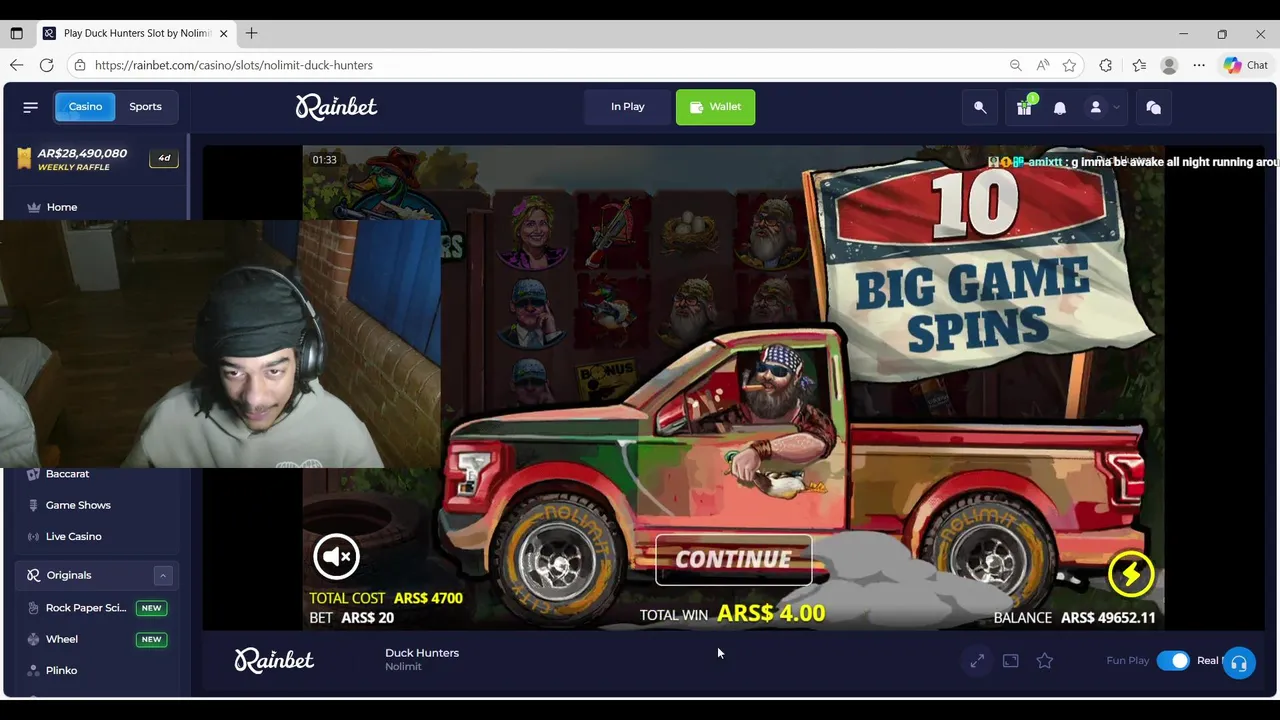Open the chat bubble panel

coord(1153,107)
